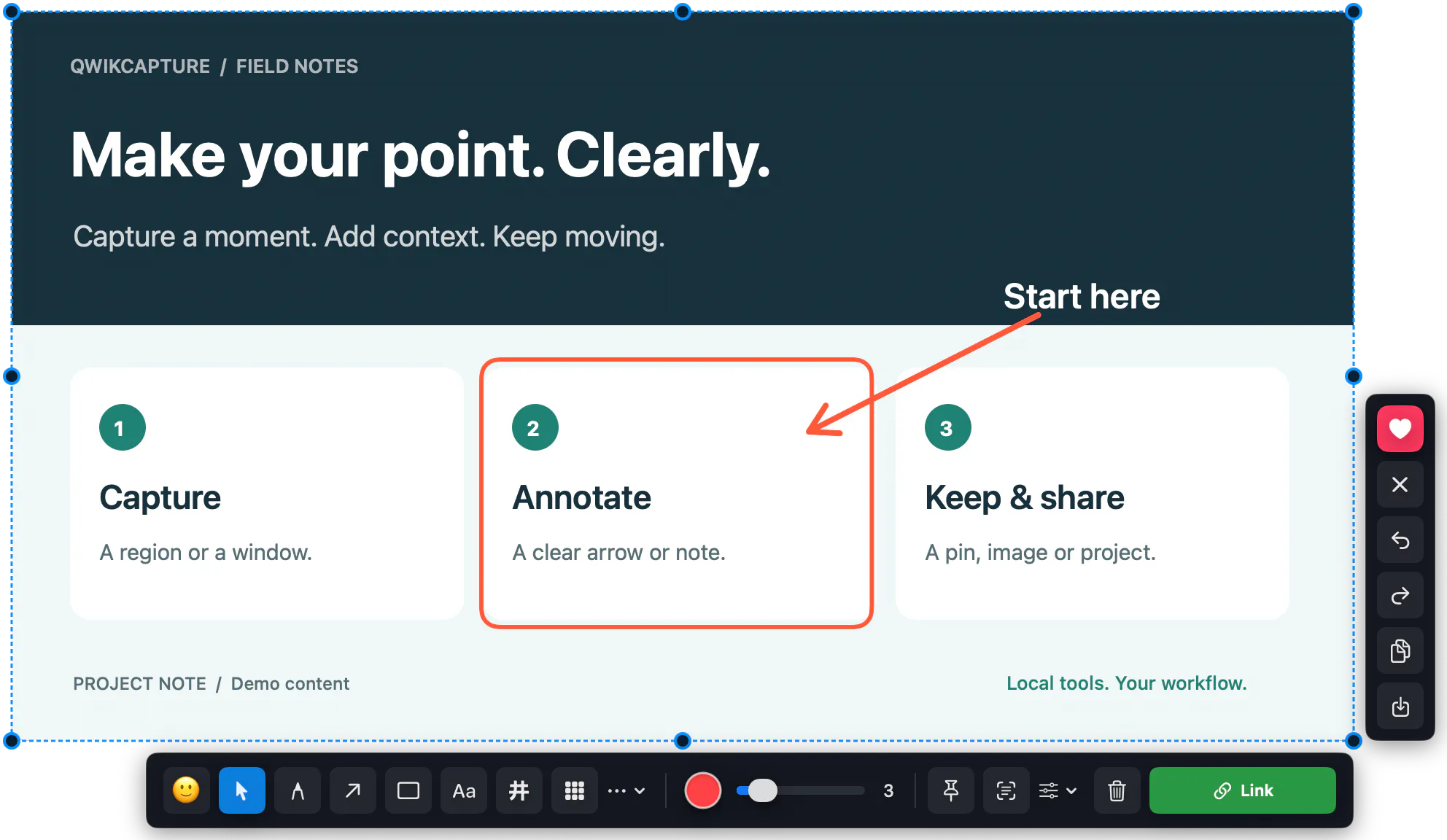
Task: Click the green Link button
Action: click(1242, 790)
